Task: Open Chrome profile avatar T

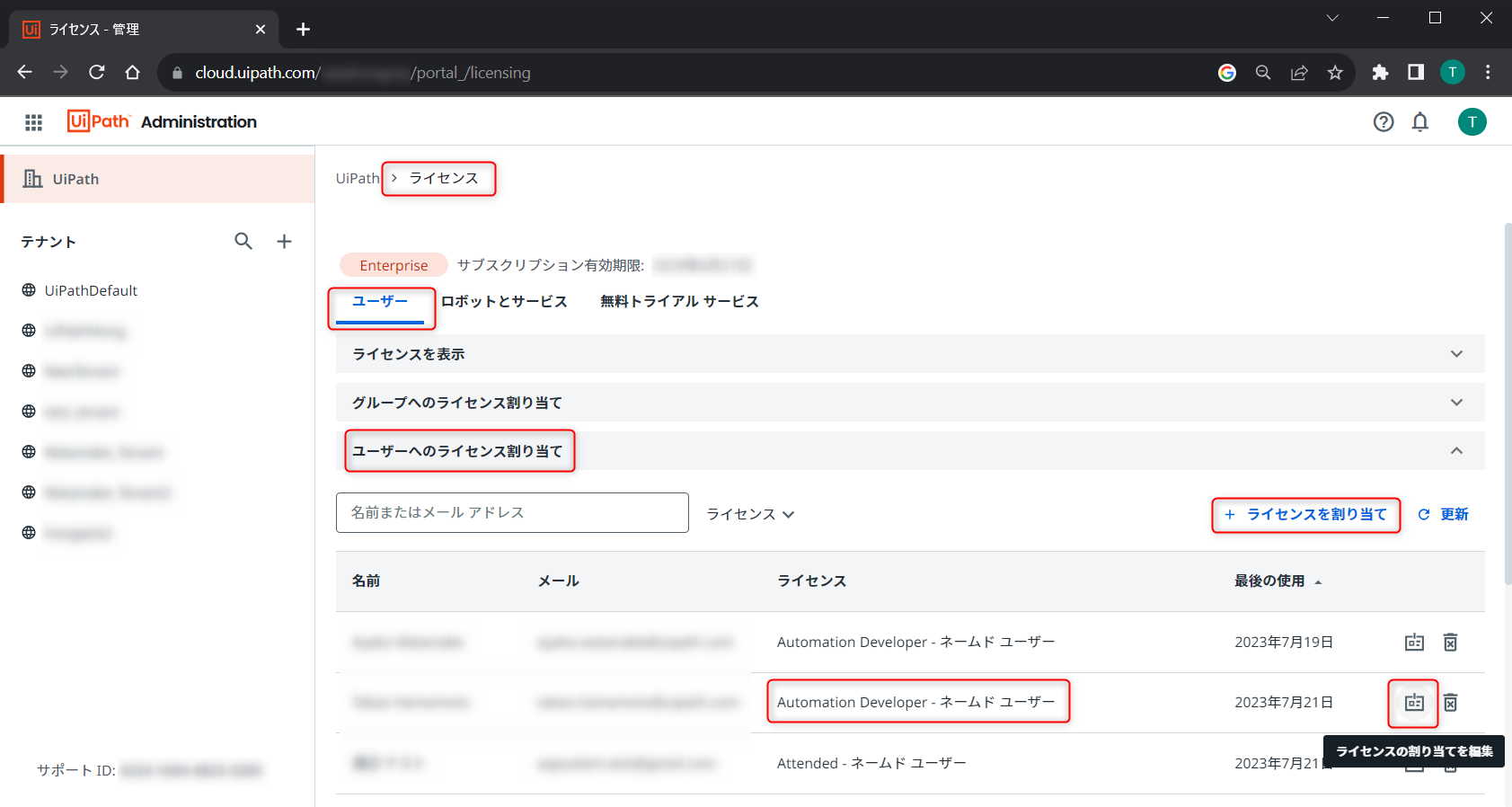Action: click(1453, 73)
